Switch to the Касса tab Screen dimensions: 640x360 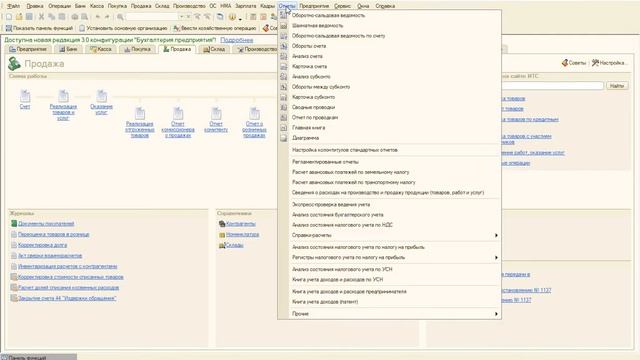(101, 49)
